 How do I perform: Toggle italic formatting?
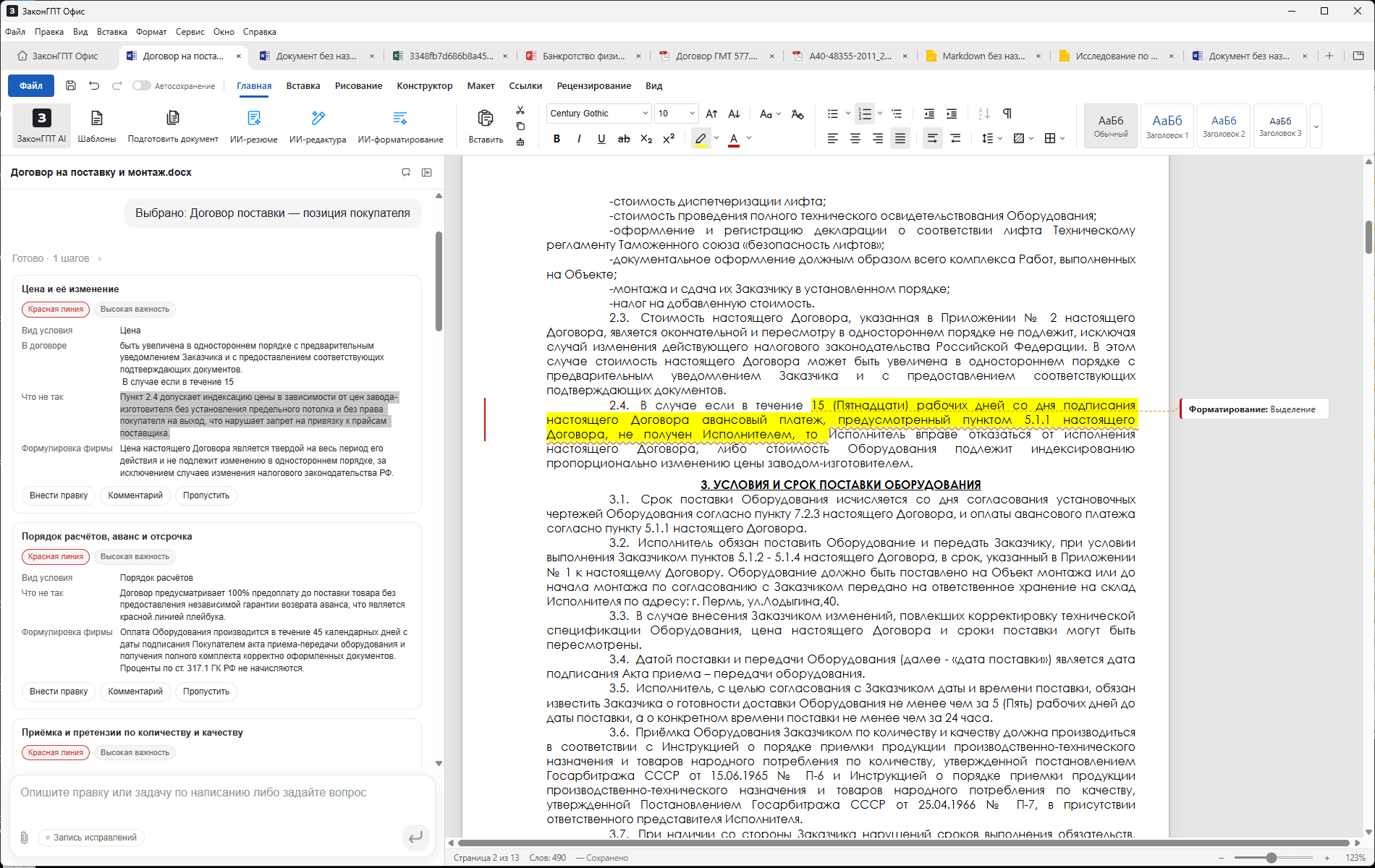(x=579, y=138)
